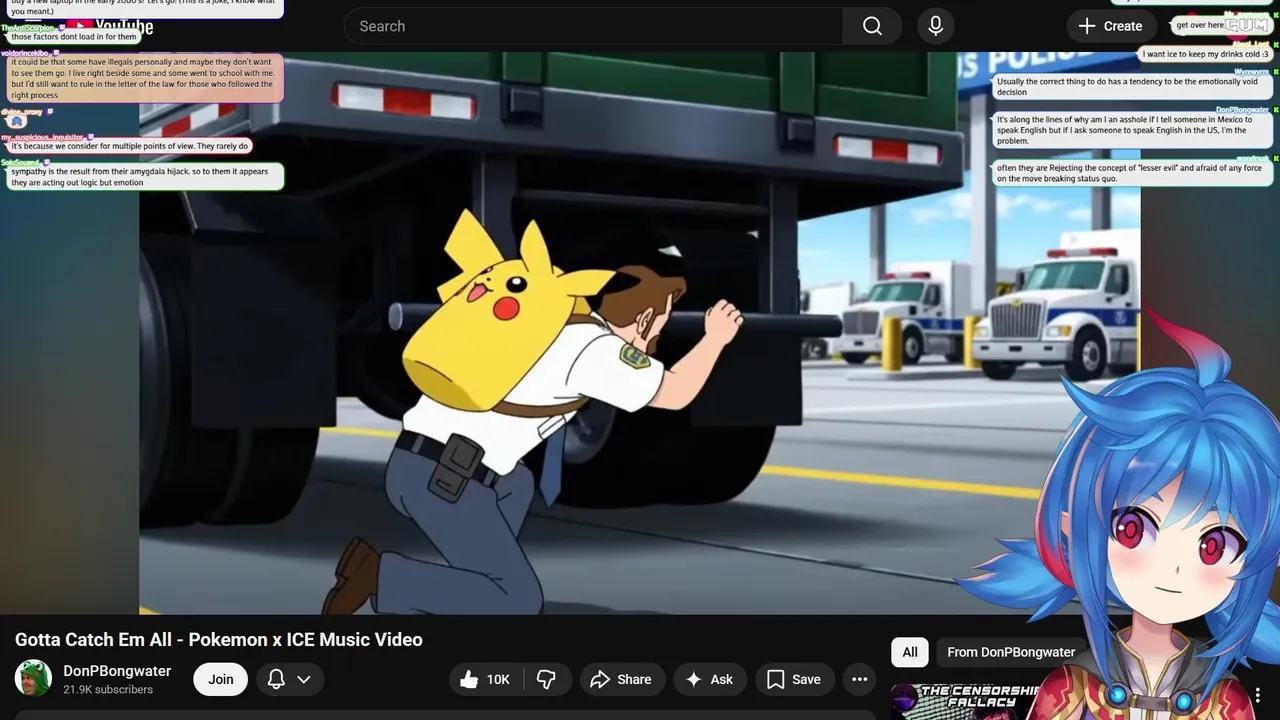Viewport: 1280px width, 720px height.
Task: Open The Censorship Fallacy video thumbnail
Action: (x=965, y=702)
